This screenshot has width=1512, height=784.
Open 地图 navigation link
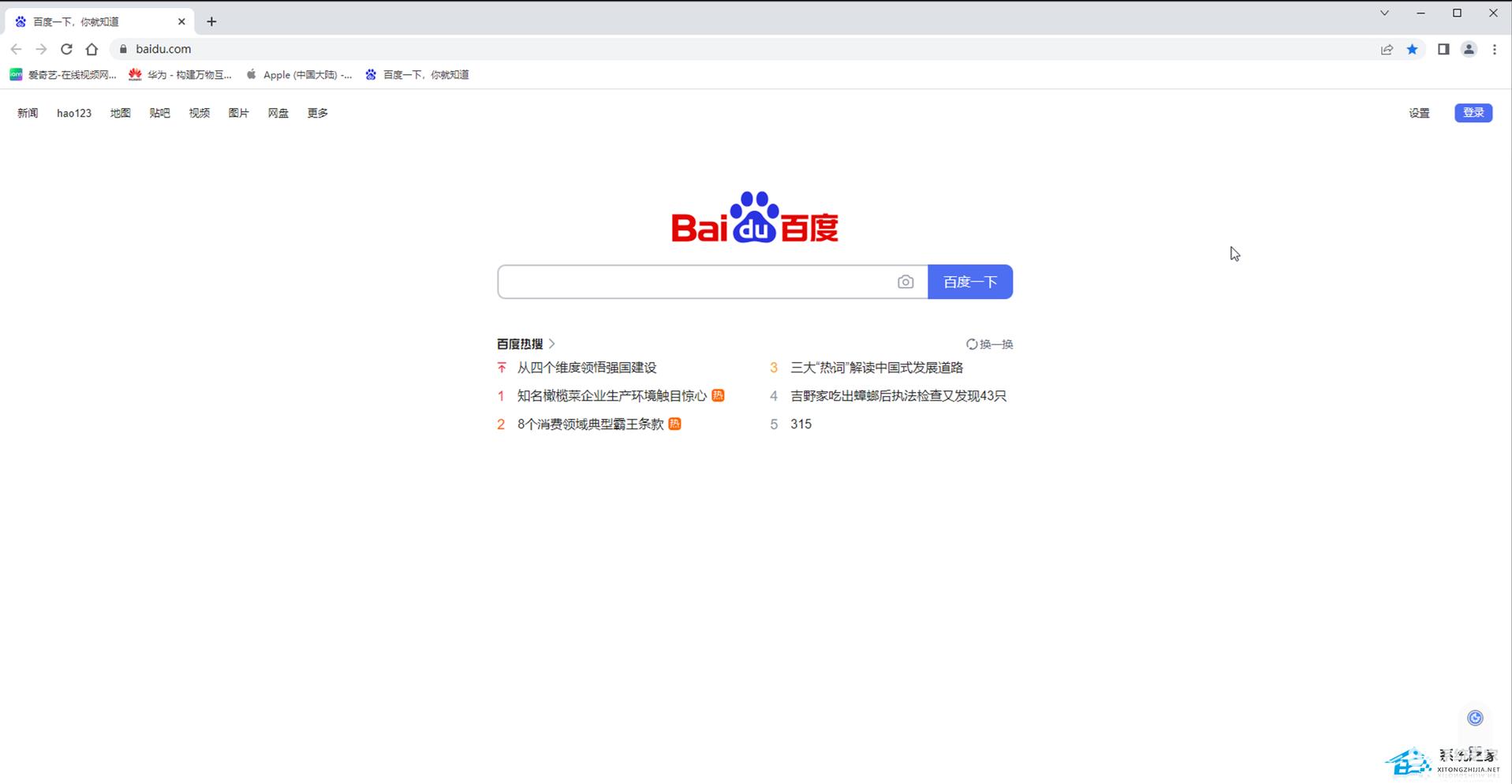coord(120,113)
